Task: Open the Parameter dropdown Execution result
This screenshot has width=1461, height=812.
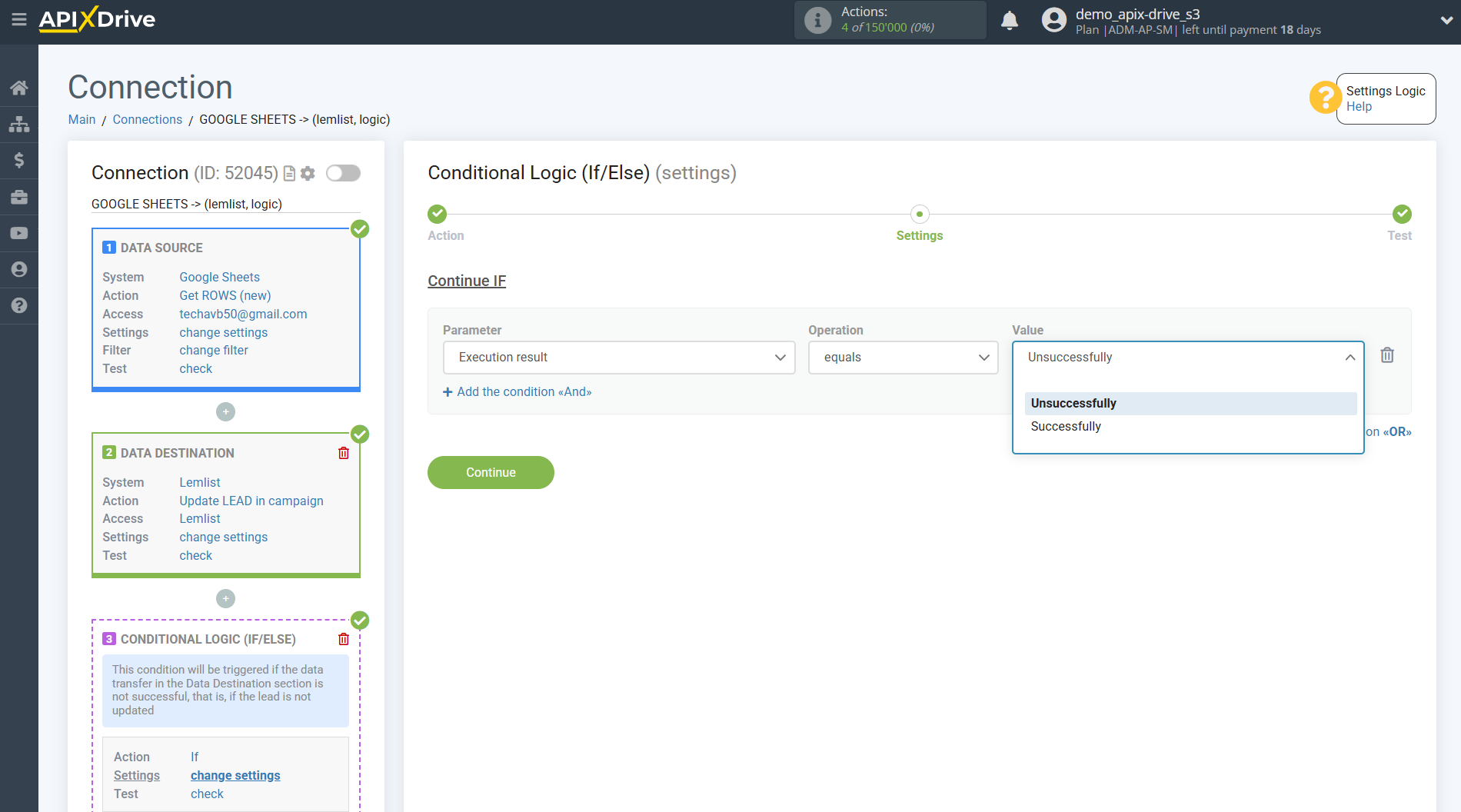Action: pyautogui.click(x=619, y=358)
